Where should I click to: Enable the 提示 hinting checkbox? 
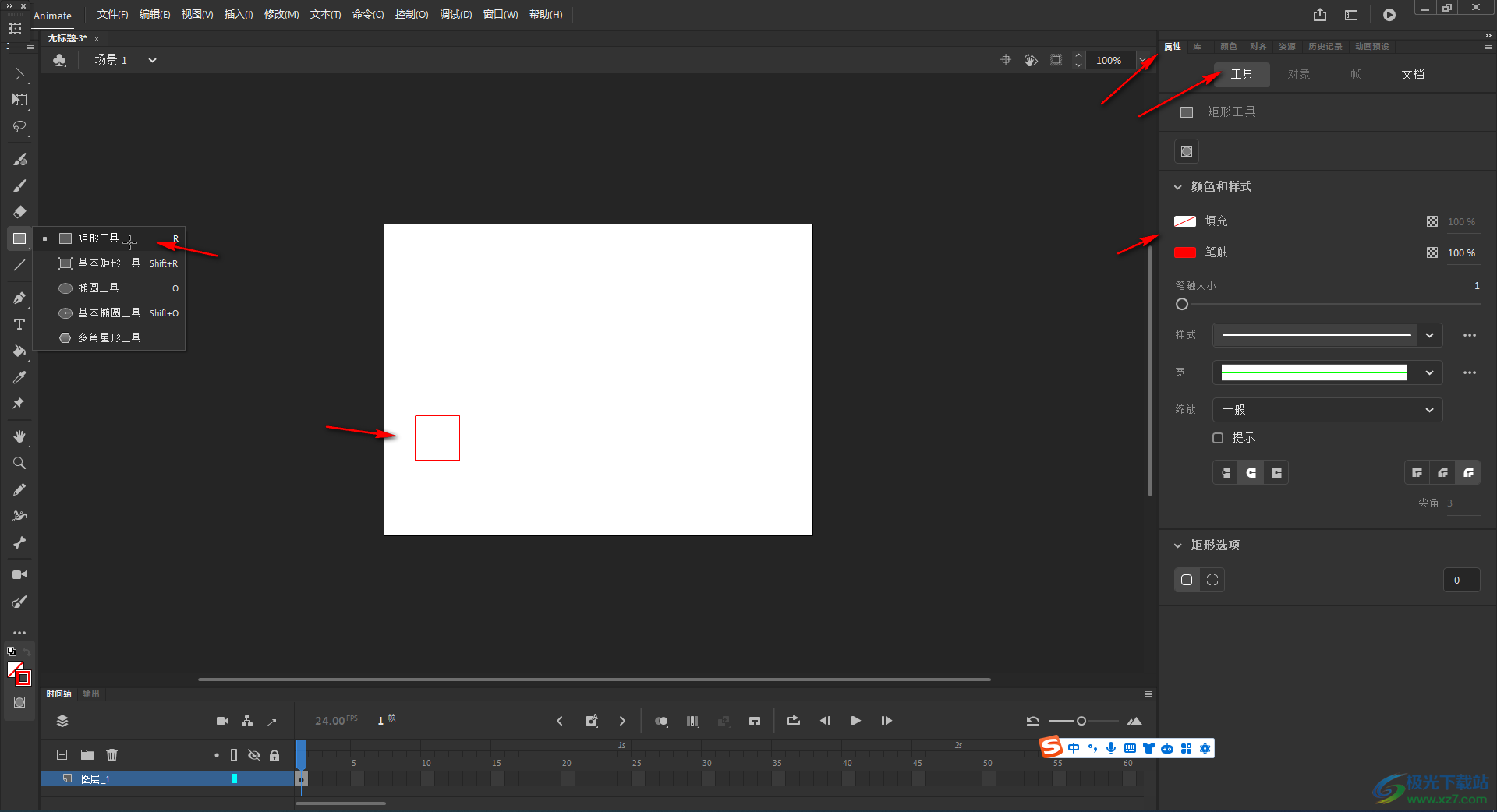click(1218, 438)
